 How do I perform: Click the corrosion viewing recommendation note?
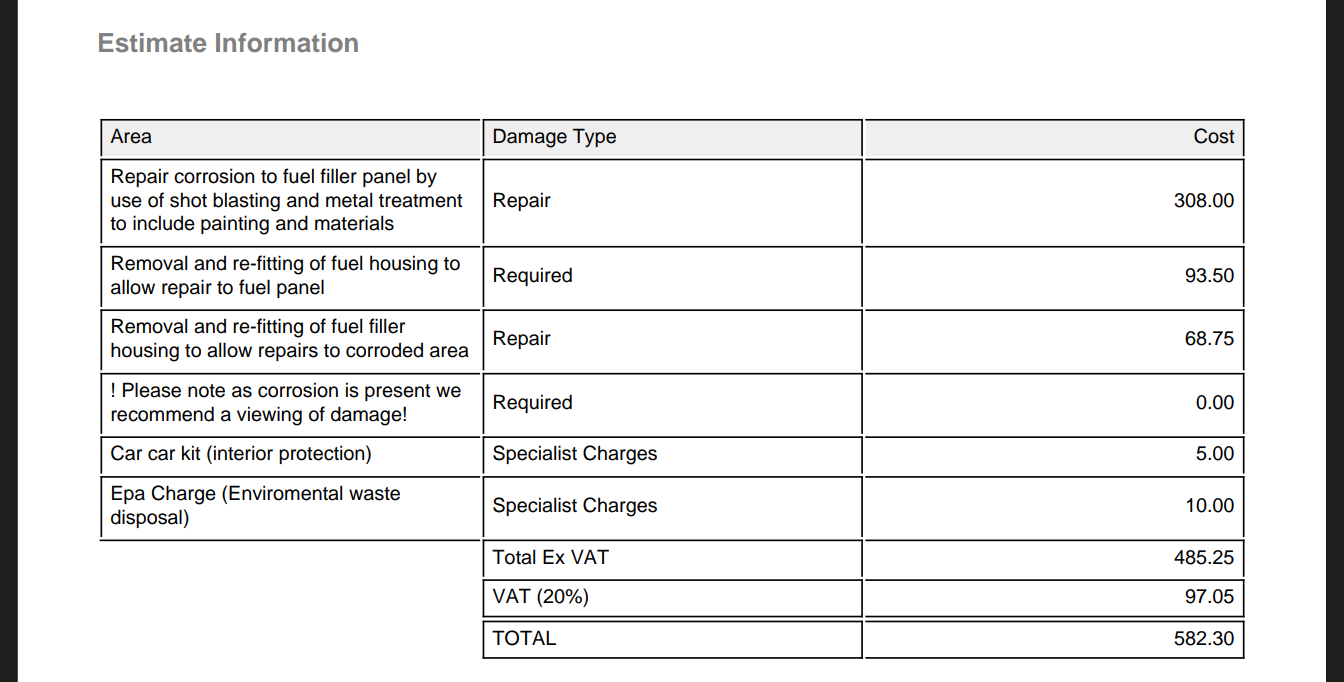coord(285,403)
